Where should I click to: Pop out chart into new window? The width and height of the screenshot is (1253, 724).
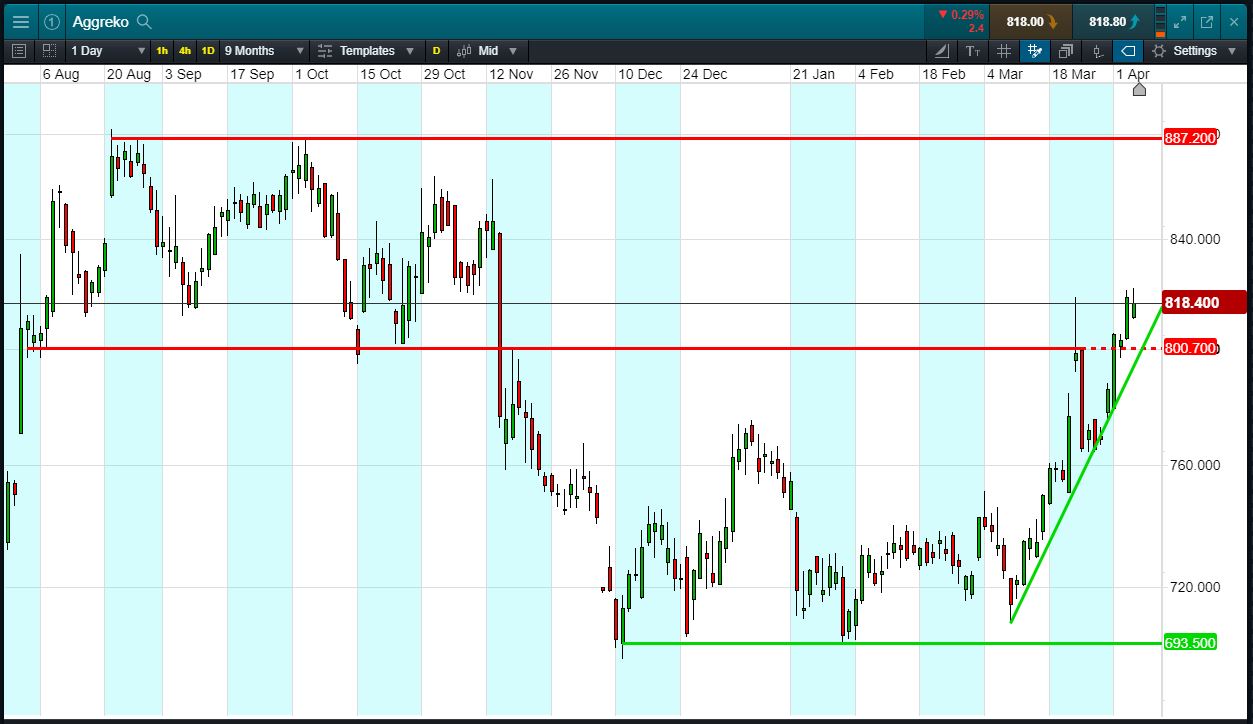click(x=1207, y=21)
